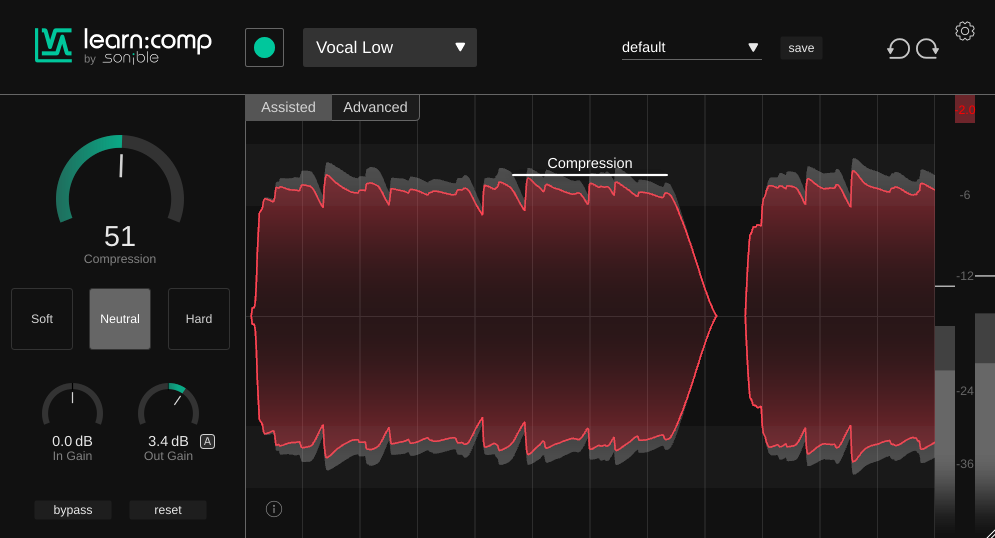Reset the red 2.0 peak indicator
995x538 pixels.
965,109
